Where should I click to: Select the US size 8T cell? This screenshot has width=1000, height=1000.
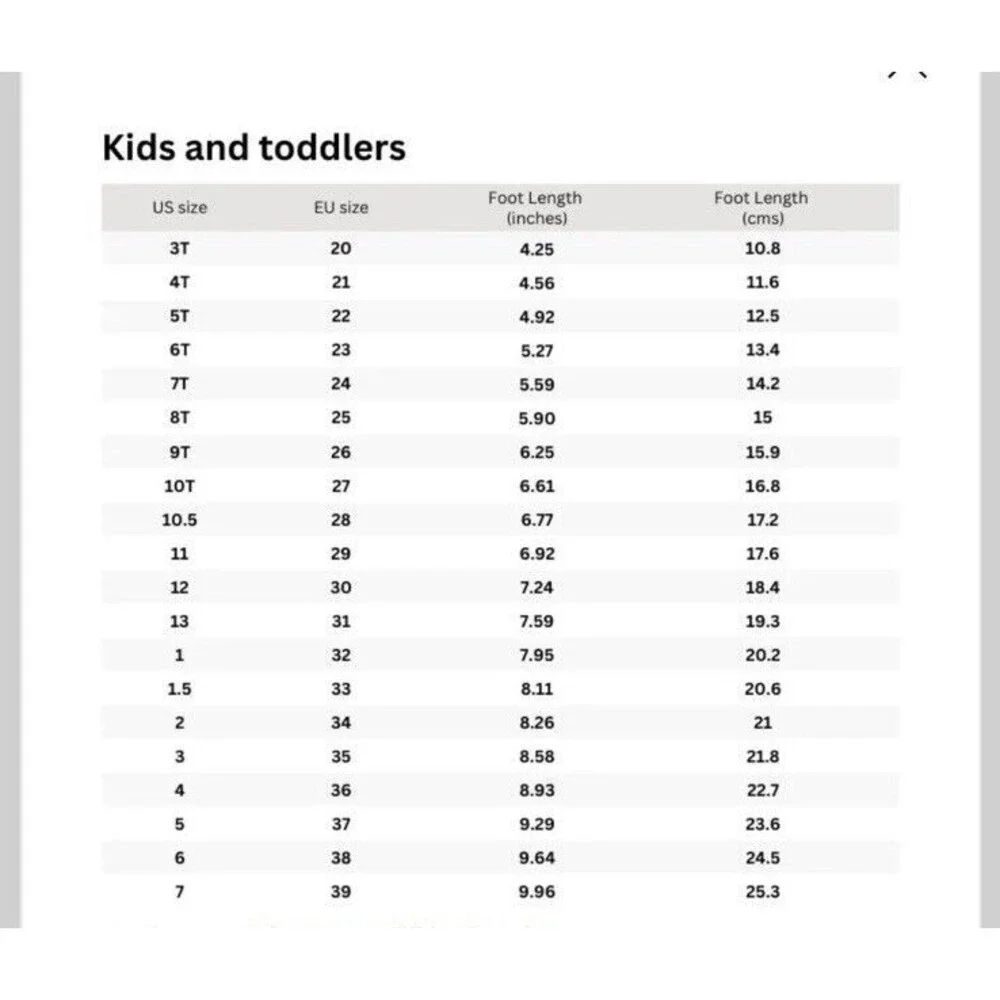point(180,417)
